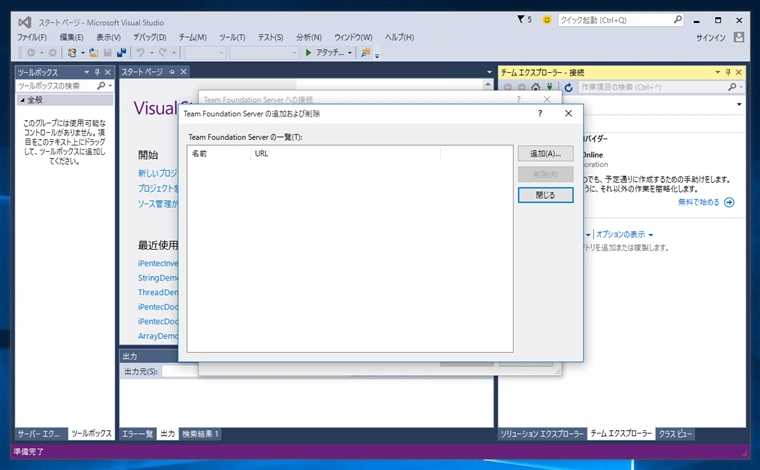Open the ThreadDem... recent project link
The width and height of the screenshot is (760, 470).
158,292
